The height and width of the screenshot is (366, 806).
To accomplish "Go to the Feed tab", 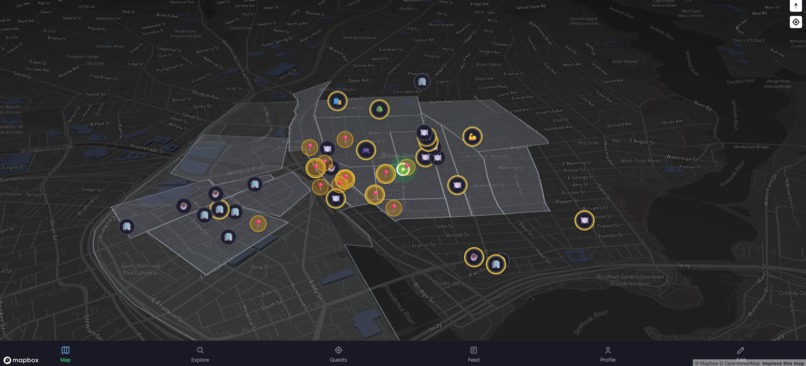I will click(473, 354).
